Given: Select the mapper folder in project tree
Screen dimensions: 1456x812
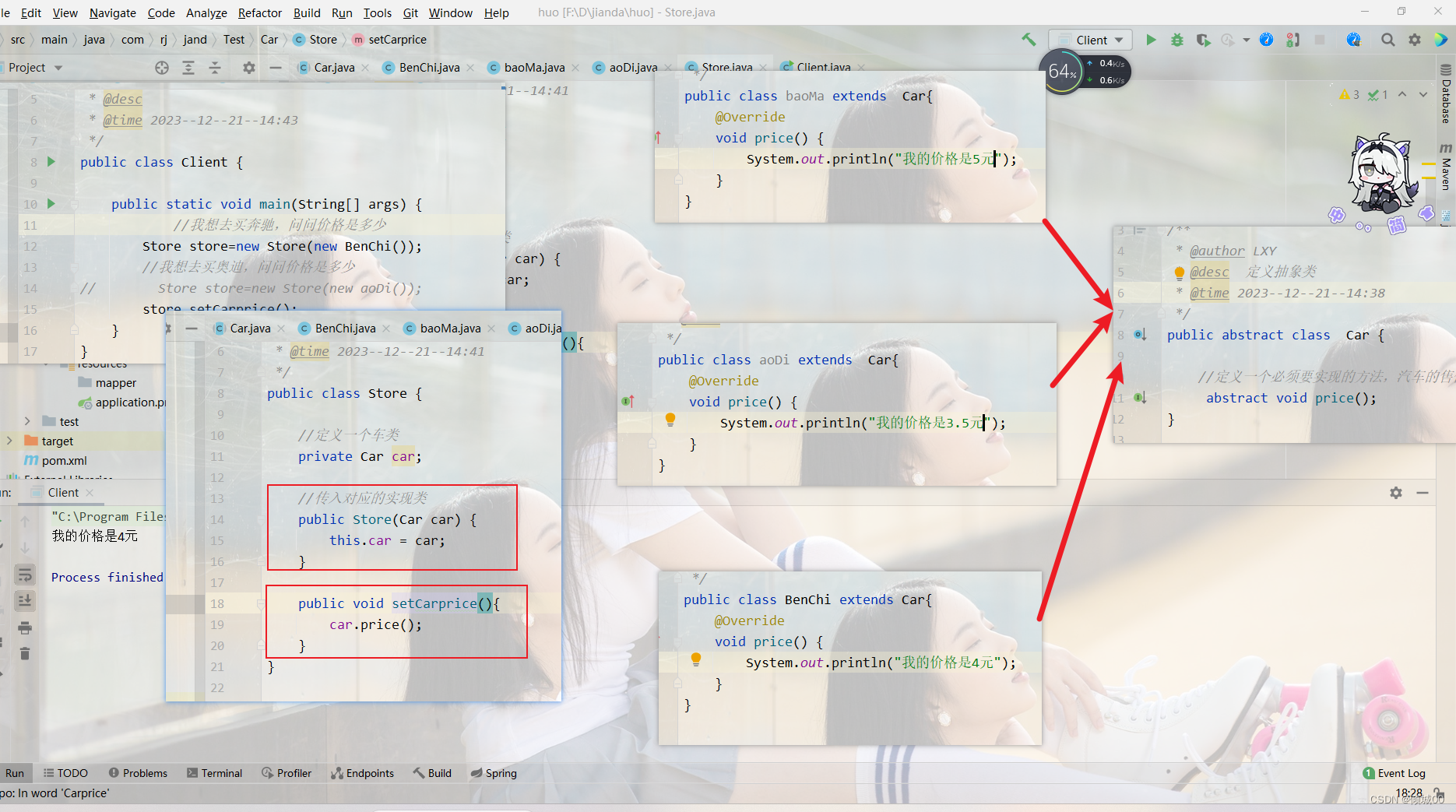Looking at the screenshot, I should [107, 382].
